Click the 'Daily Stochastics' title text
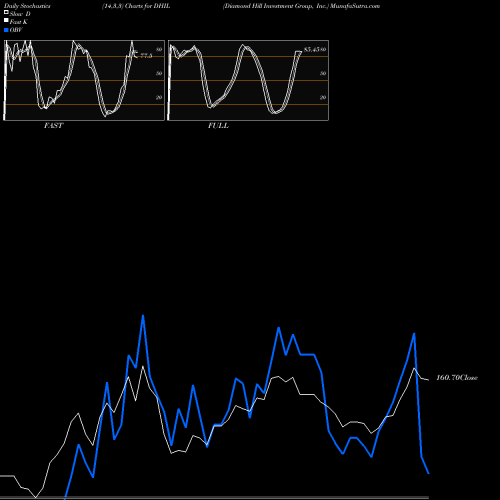This screenshot has width=500, height=500. (x=27, y=6)
